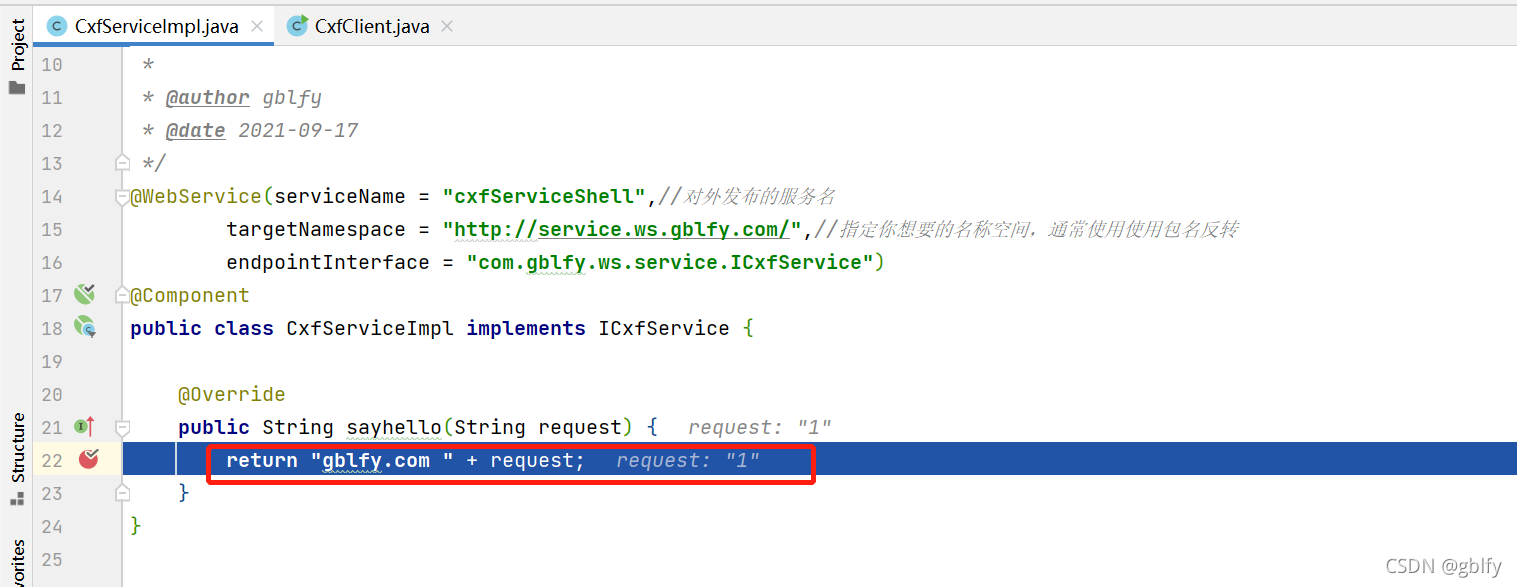1517x587 pixels.
Task: Close the CxfServiceImpl.java tab
Action: (257, 26)
